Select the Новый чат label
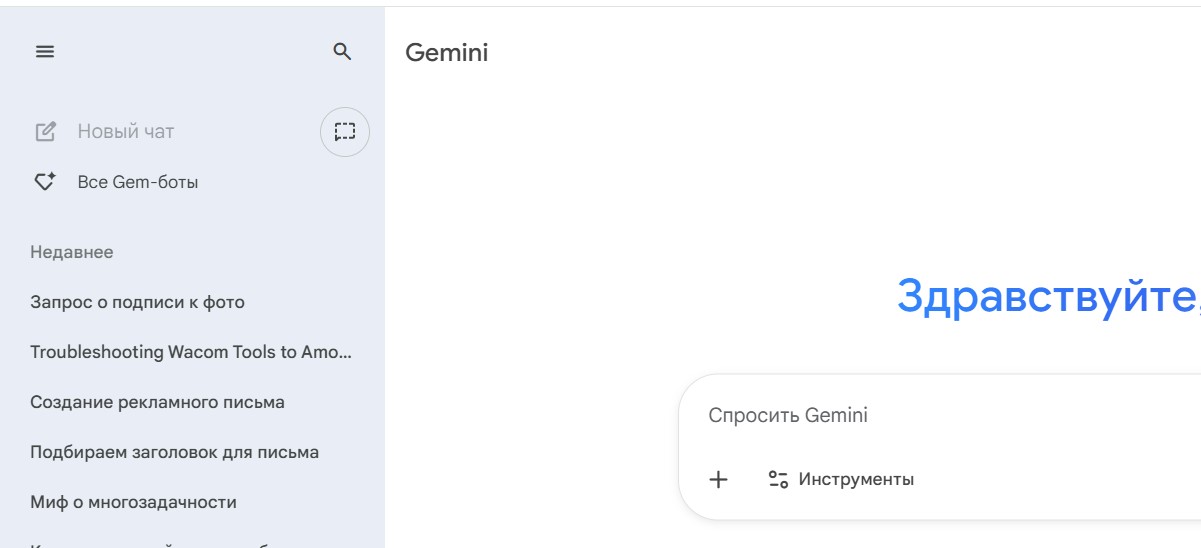 point(126,131)
